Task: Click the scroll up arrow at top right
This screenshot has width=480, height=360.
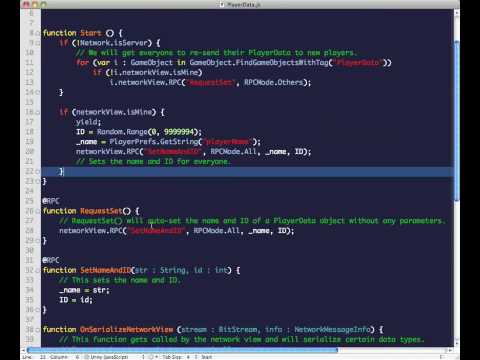Action: click(456, 13)
